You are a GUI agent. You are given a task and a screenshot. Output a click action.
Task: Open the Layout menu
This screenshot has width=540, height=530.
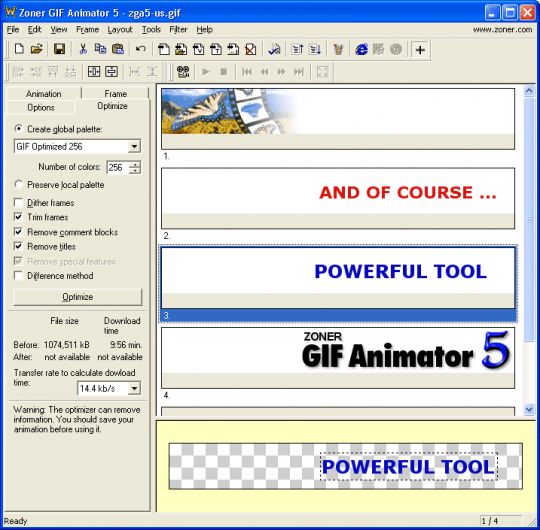[x=120, y=30]
